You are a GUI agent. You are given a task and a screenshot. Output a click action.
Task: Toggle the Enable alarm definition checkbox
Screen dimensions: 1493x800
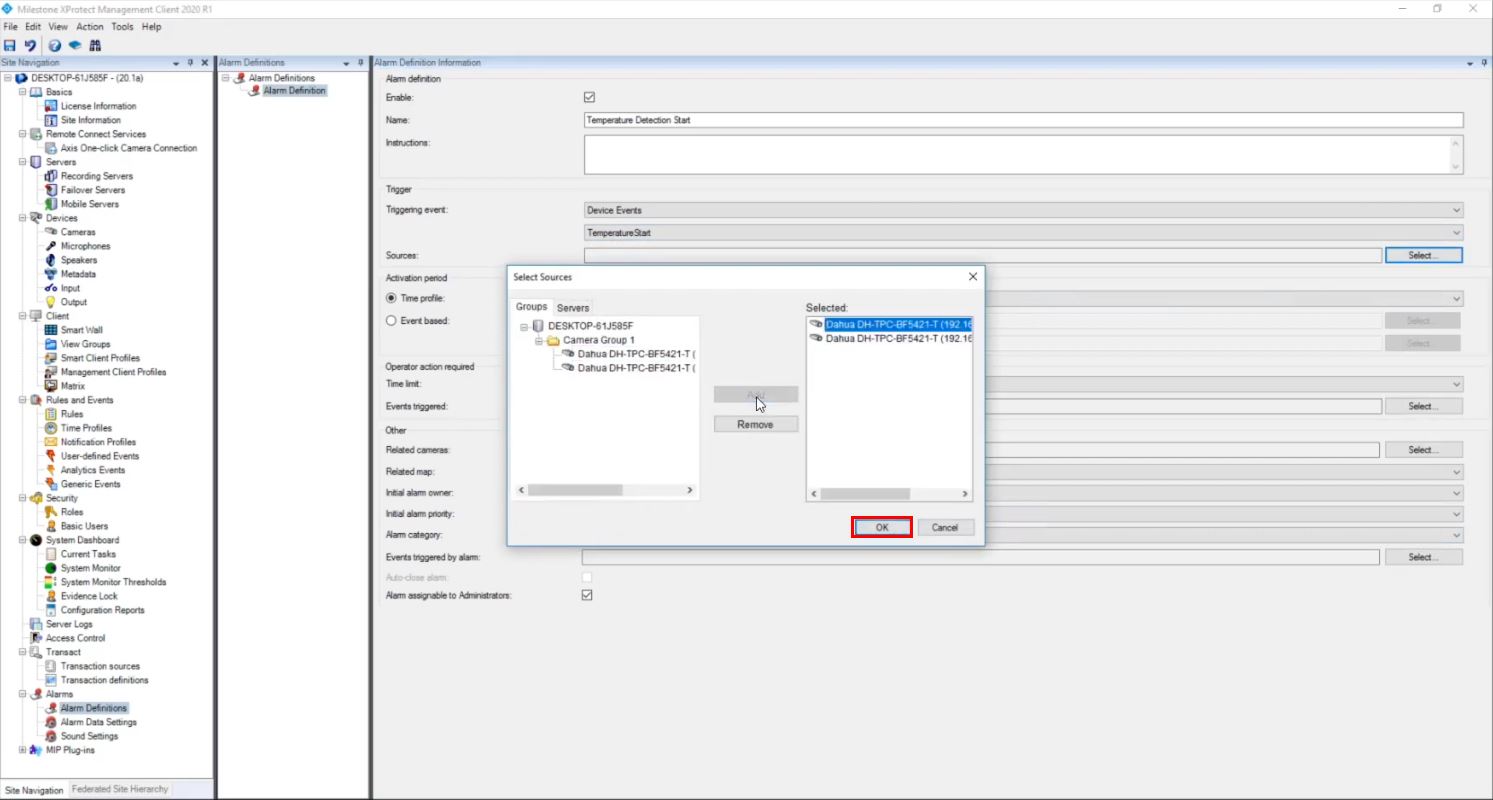pyautogui.click(x=589, y=98)
